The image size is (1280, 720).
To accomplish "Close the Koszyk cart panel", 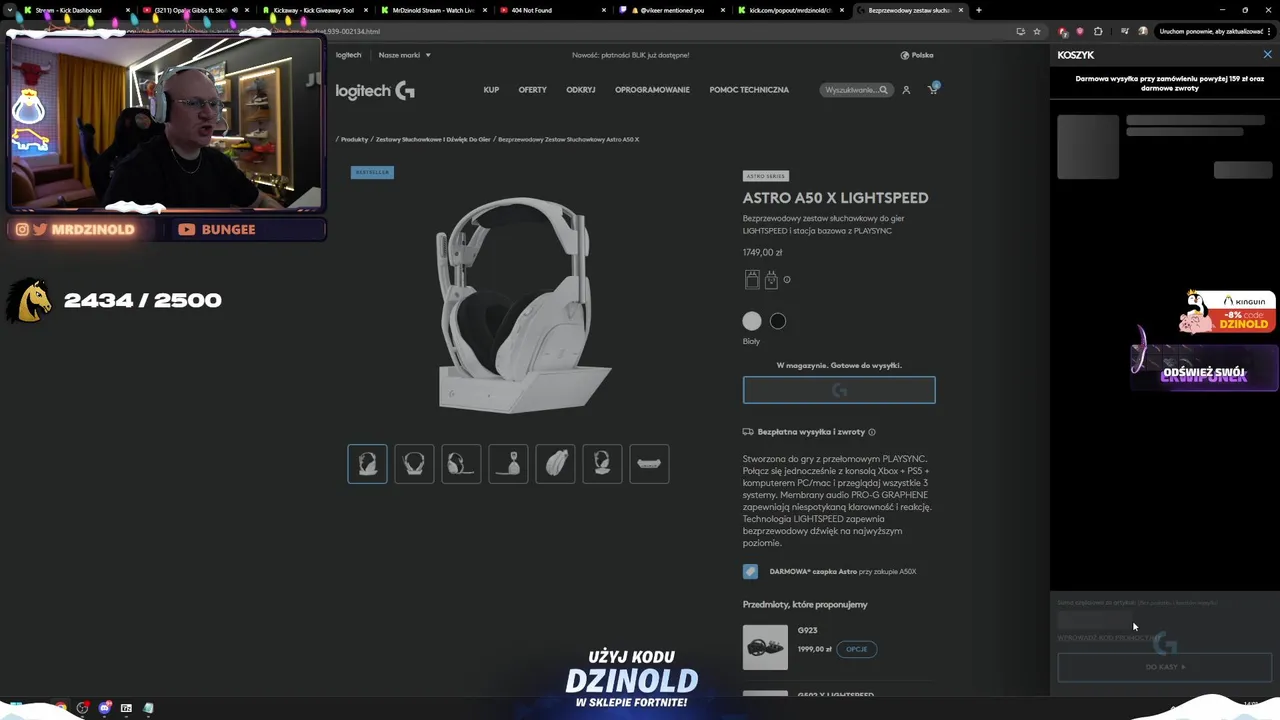I will pyautogui.click(x=1267, y=55).
